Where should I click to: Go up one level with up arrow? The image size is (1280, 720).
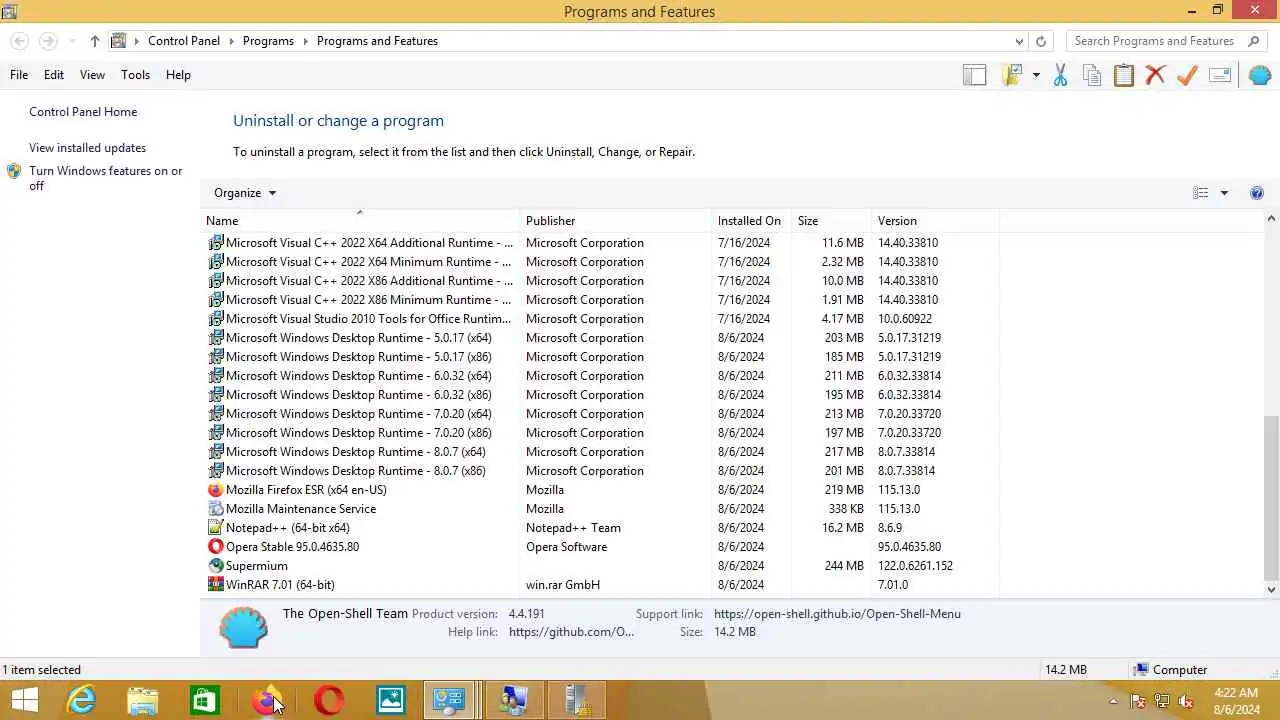click(95, 41)
